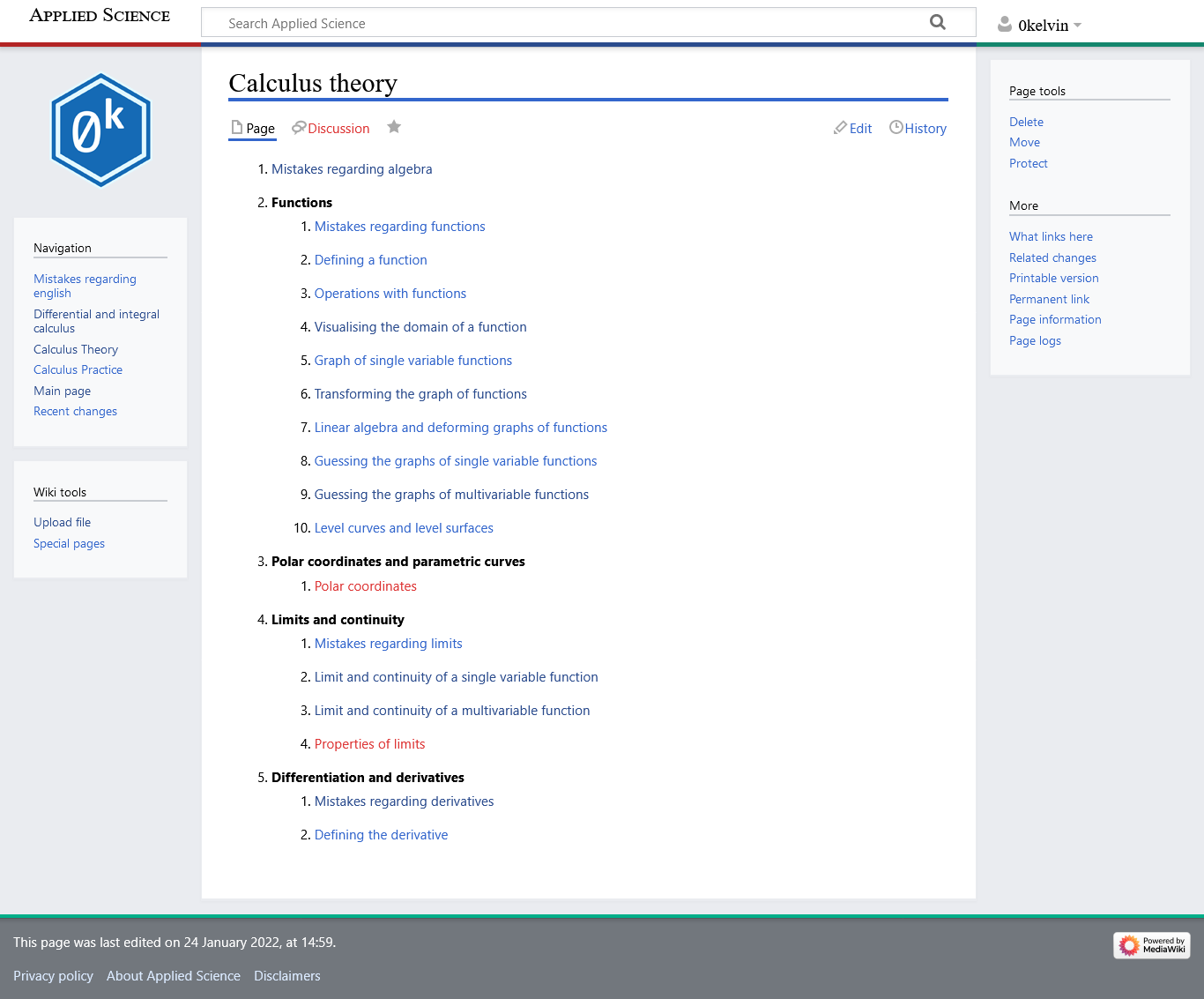Click Delete under Page tools

[x=1026, y=123]
